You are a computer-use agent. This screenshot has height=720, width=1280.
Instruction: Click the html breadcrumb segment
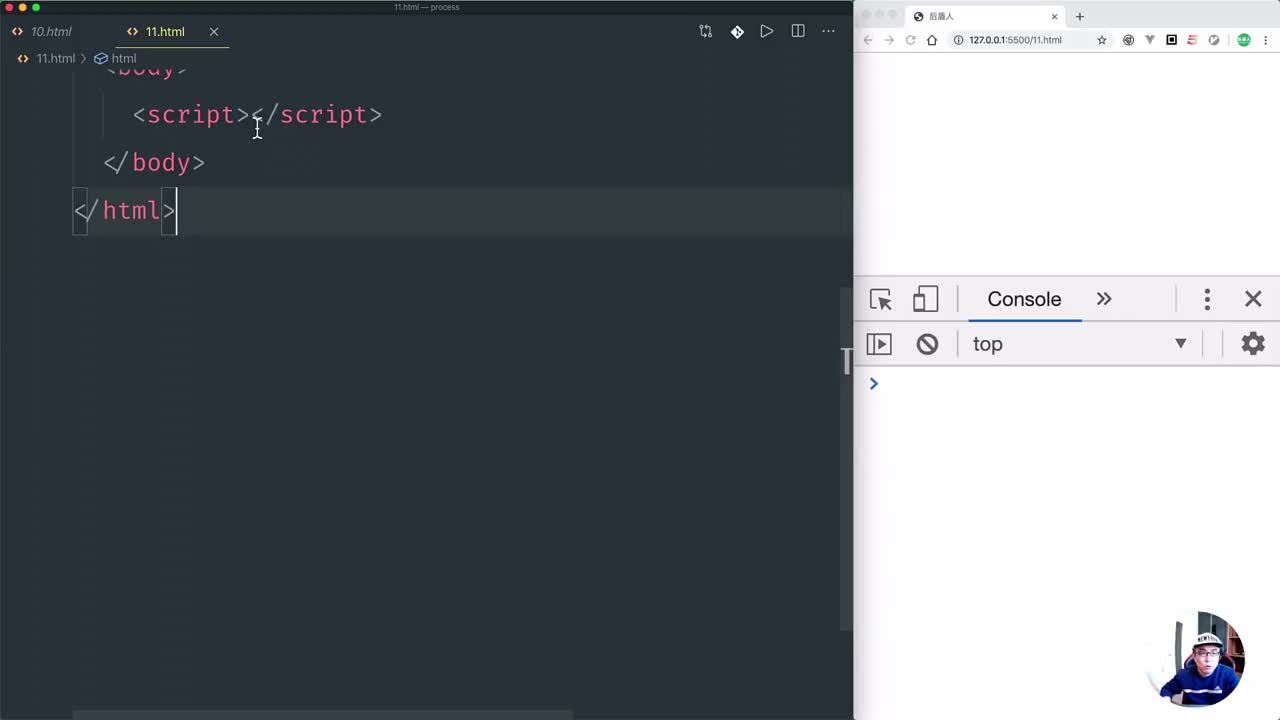point(115,59)
